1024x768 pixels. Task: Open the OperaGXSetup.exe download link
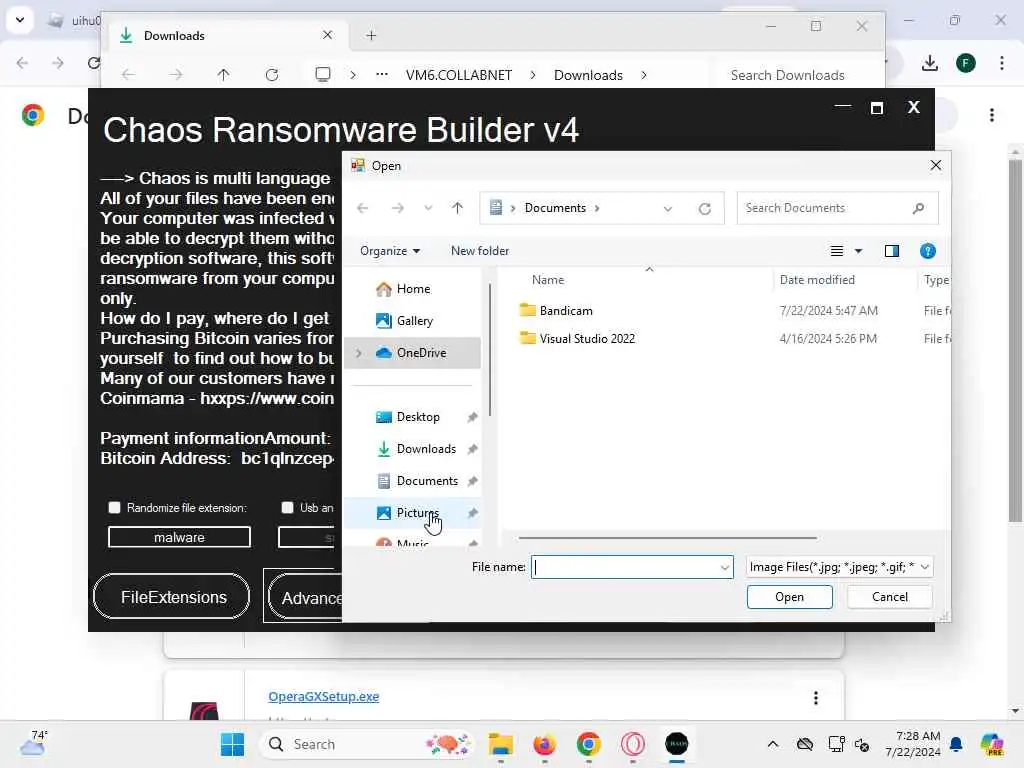tap(324, 697)
